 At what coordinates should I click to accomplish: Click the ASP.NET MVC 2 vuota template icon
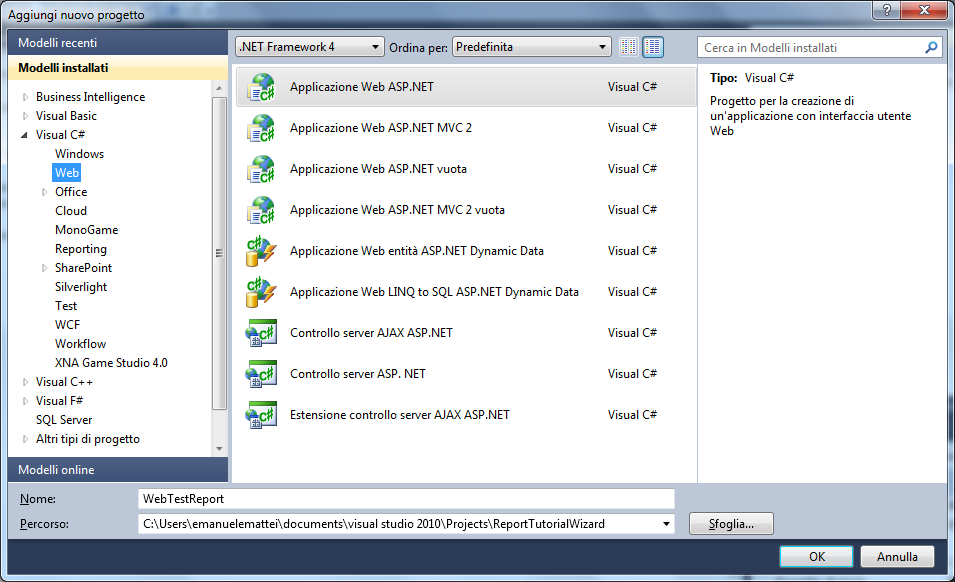(x=261, y=210)
